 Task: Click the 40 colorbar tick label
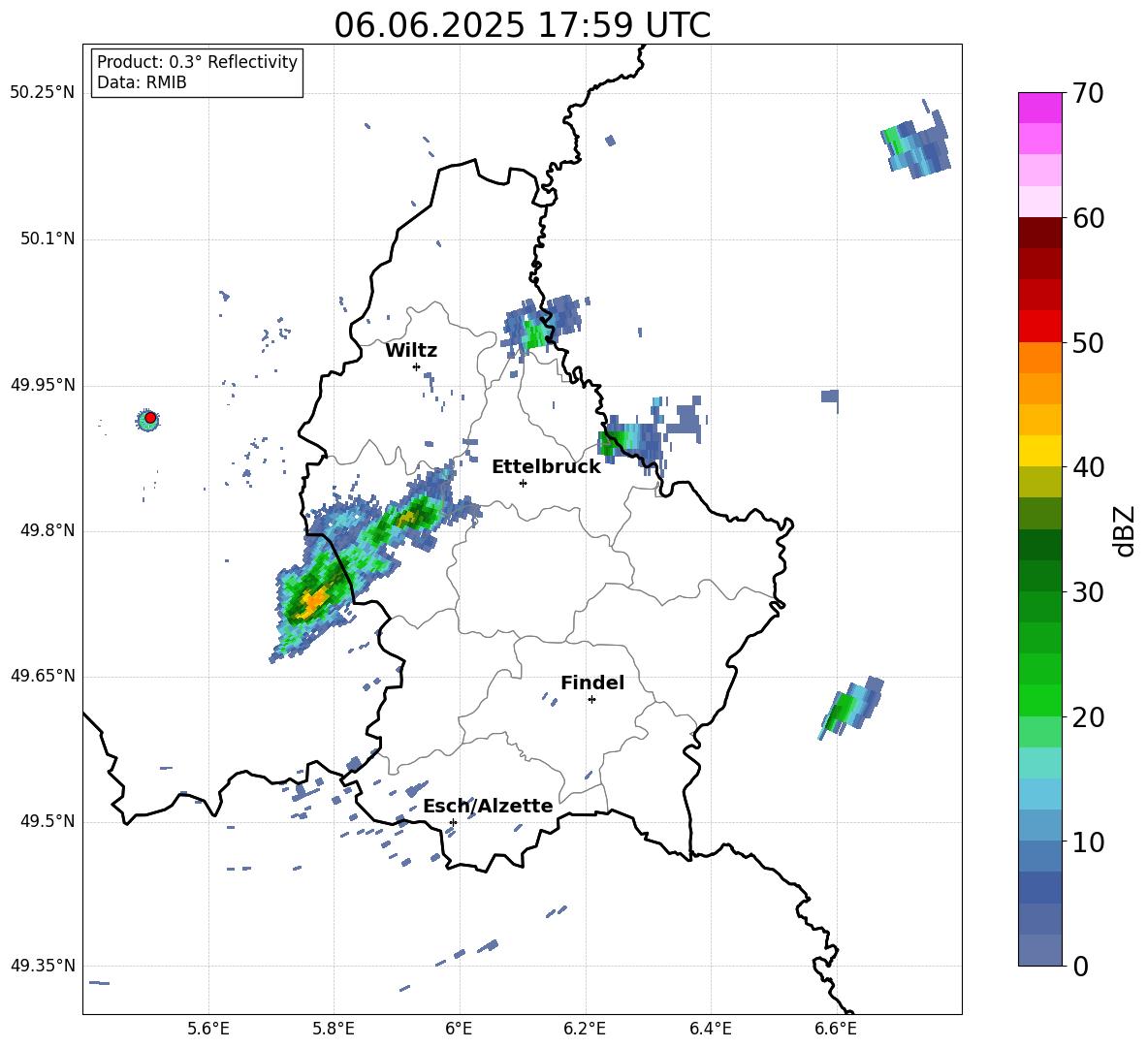1088,467
